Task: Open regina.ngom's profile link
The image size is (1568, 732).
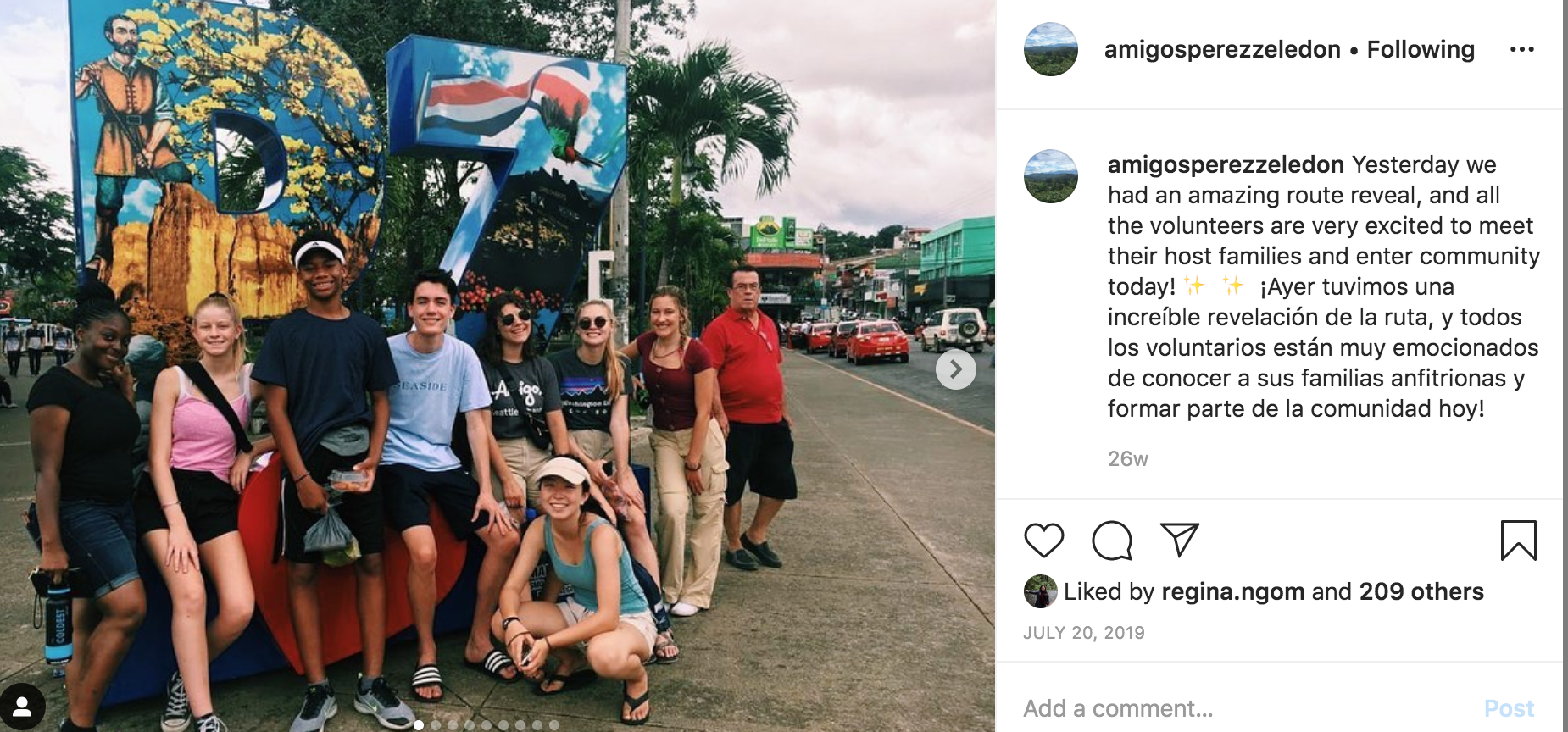Action: click(1232, 591)
